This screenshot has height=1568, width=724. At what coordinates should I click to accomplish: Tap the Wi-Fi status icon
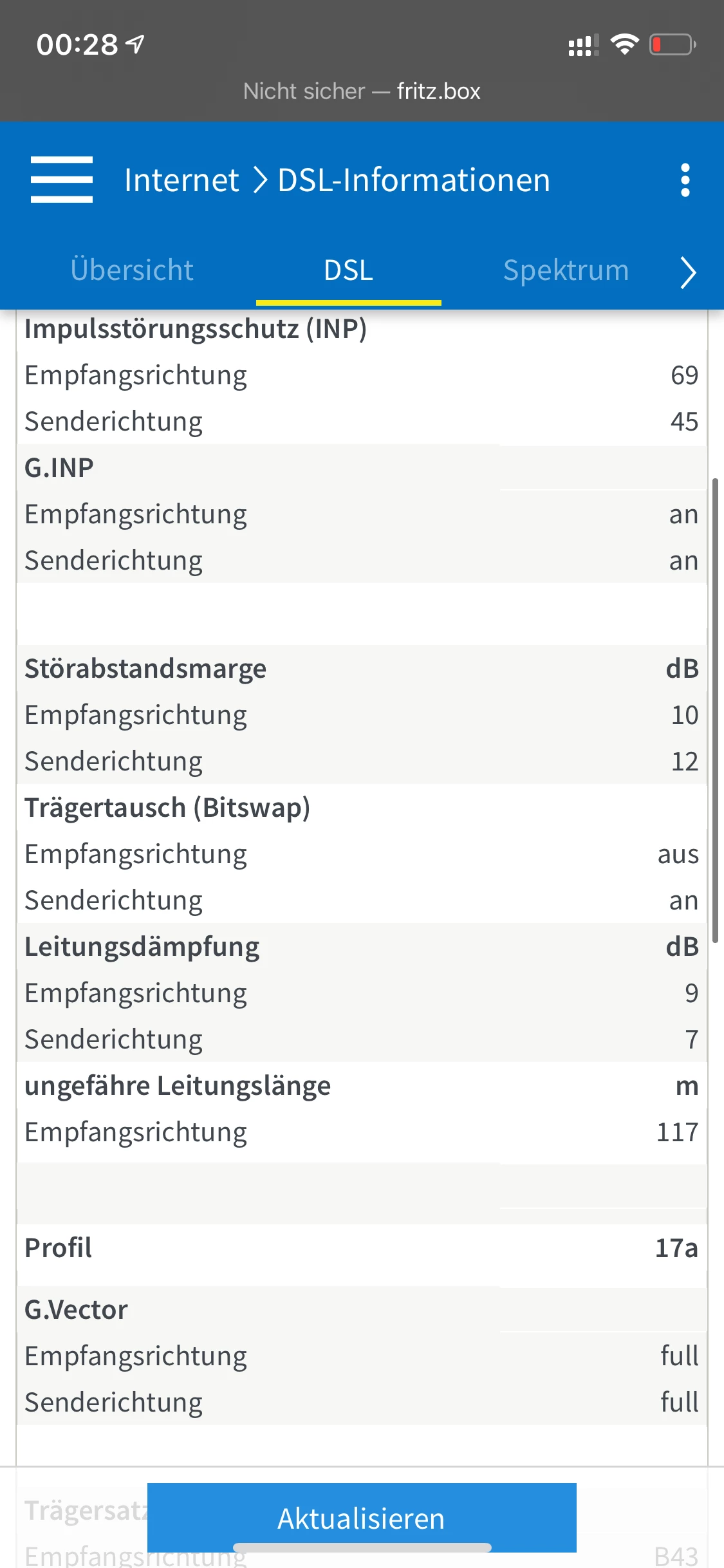[624, 44]
